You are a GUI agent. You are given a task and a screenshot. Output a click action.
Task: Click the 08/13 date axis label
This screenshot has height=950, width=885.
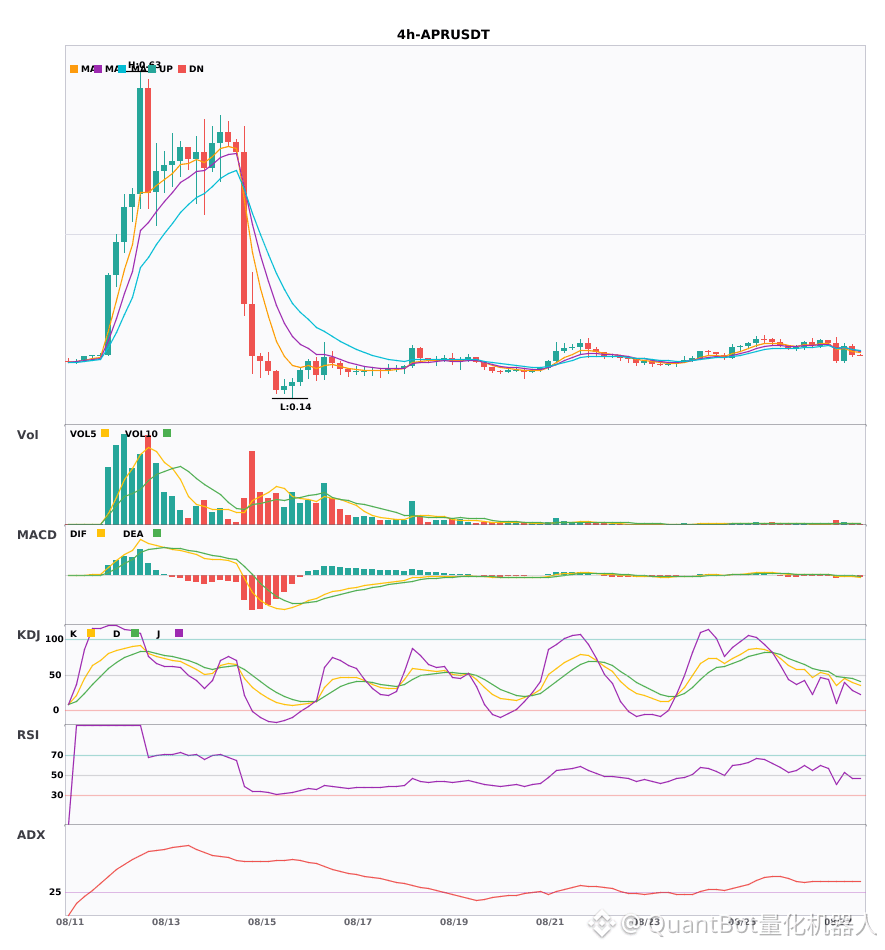click(x=166, y=922)
